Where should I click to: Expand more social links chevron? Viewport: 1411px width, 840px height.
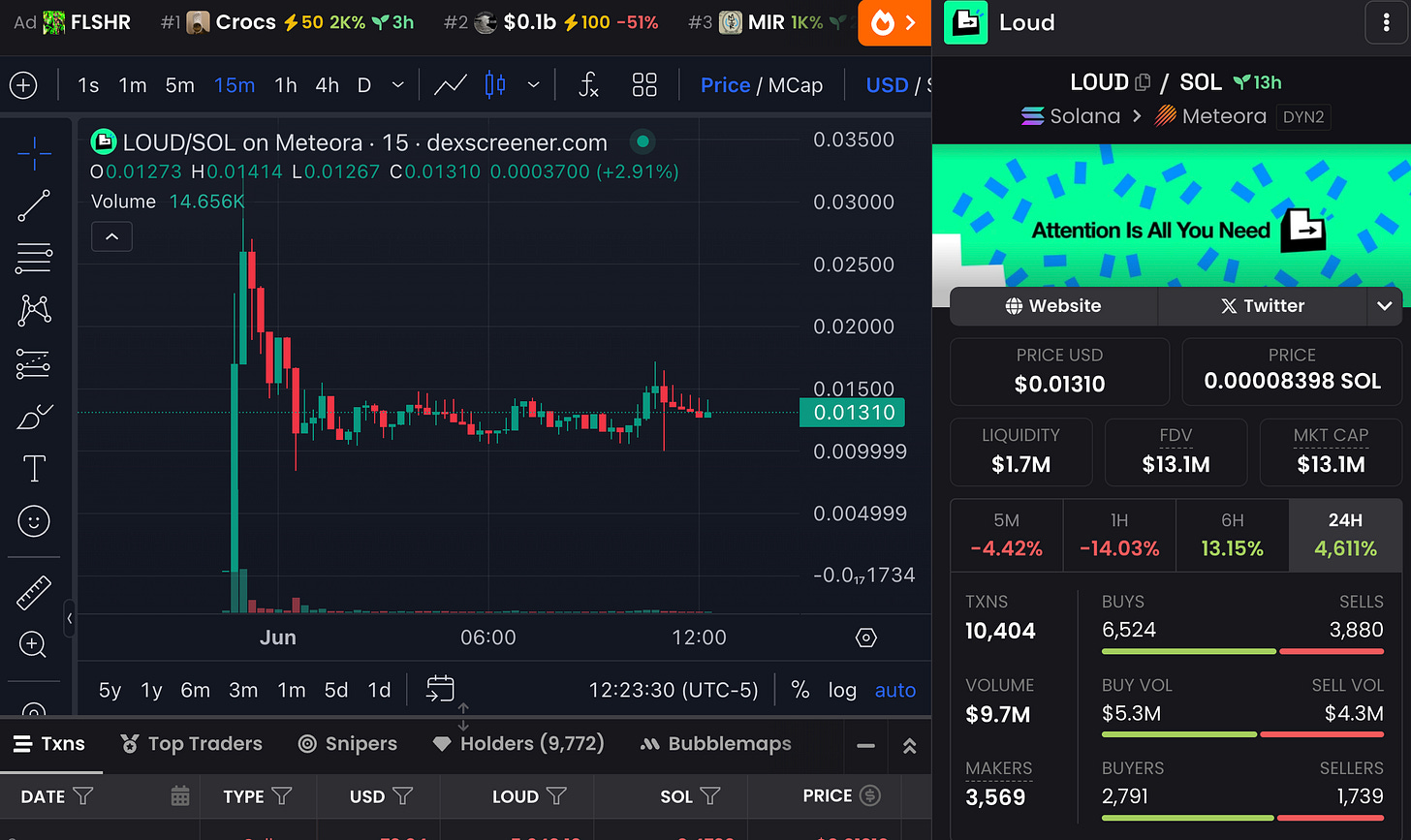coord(1384,306)
